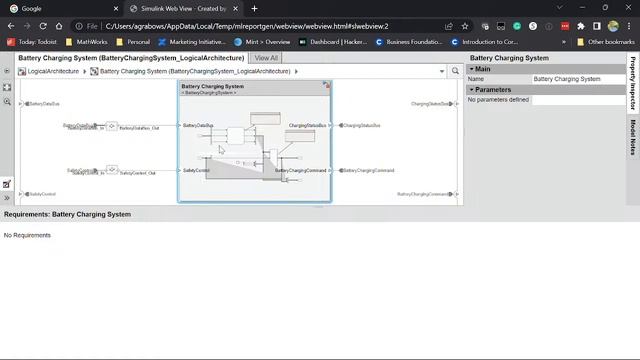This screenshot has width=640, height=360.
Task: Click the Name field value
Action: click(578, 79)
